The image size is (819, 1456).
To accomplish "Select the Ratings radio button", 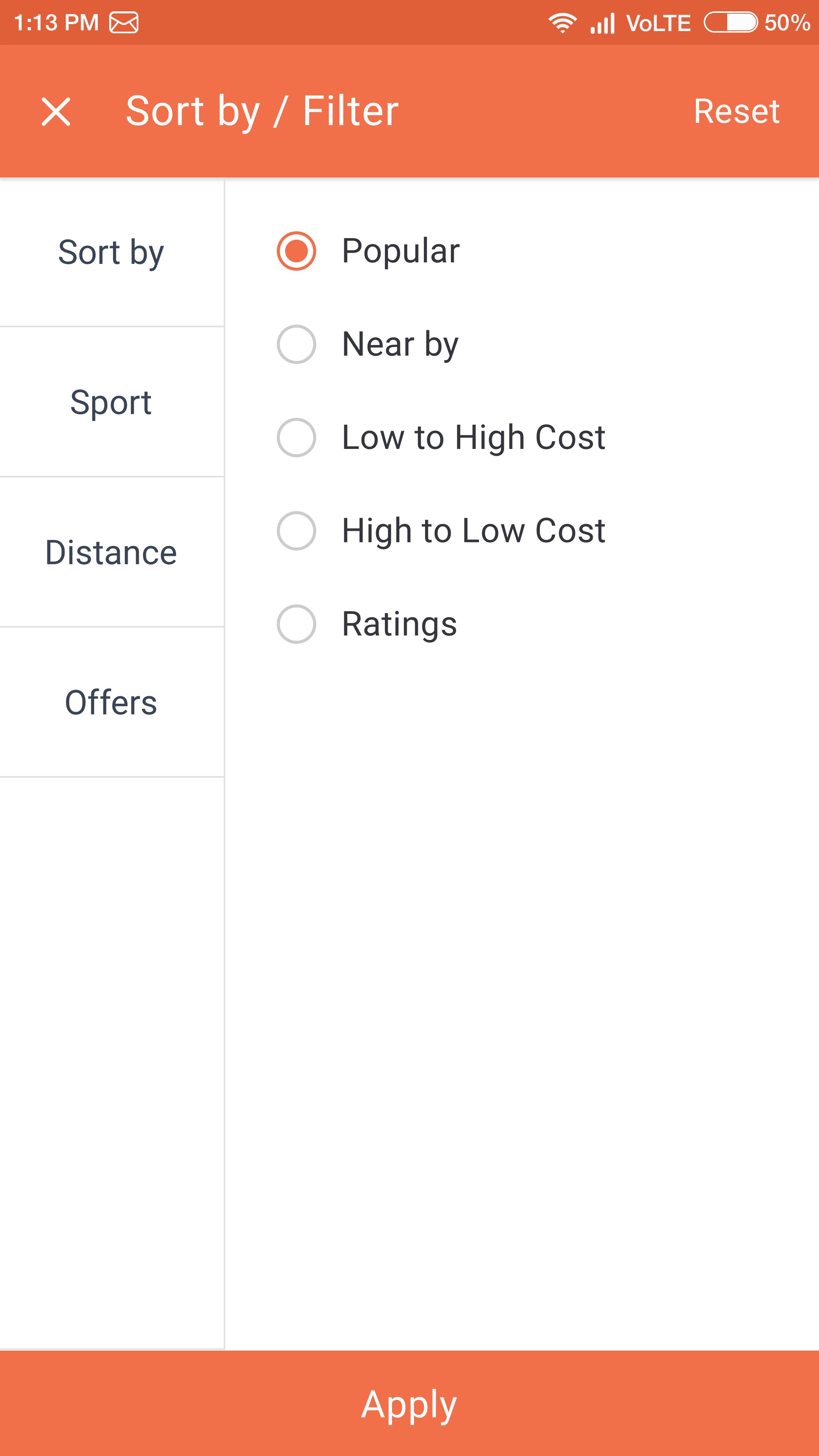I will [x=296, y=624].
